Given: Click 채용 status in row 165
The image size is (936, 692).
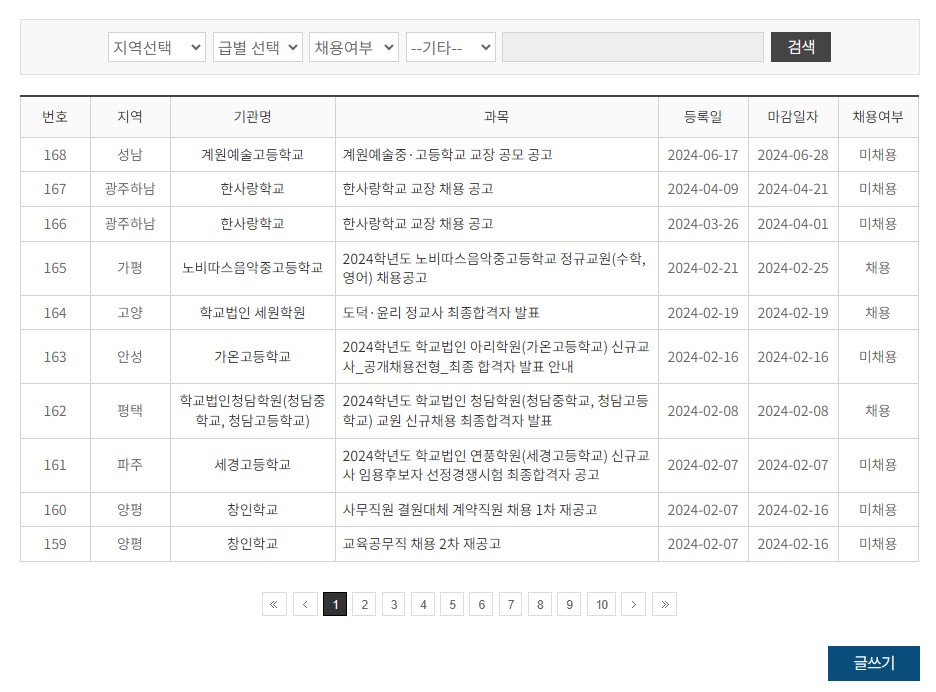Looking at the screenshot, I should coord(878,268).
